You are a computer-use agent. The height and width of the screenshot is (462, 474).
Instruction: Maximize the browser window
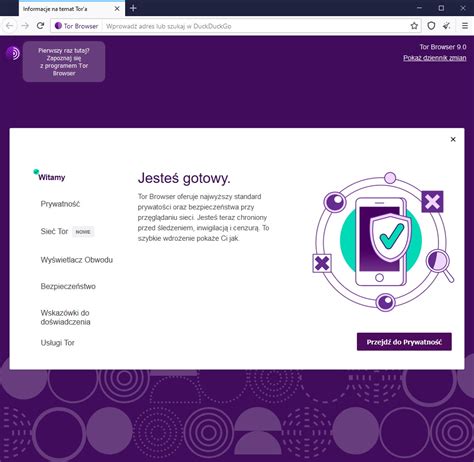point(441,8)
